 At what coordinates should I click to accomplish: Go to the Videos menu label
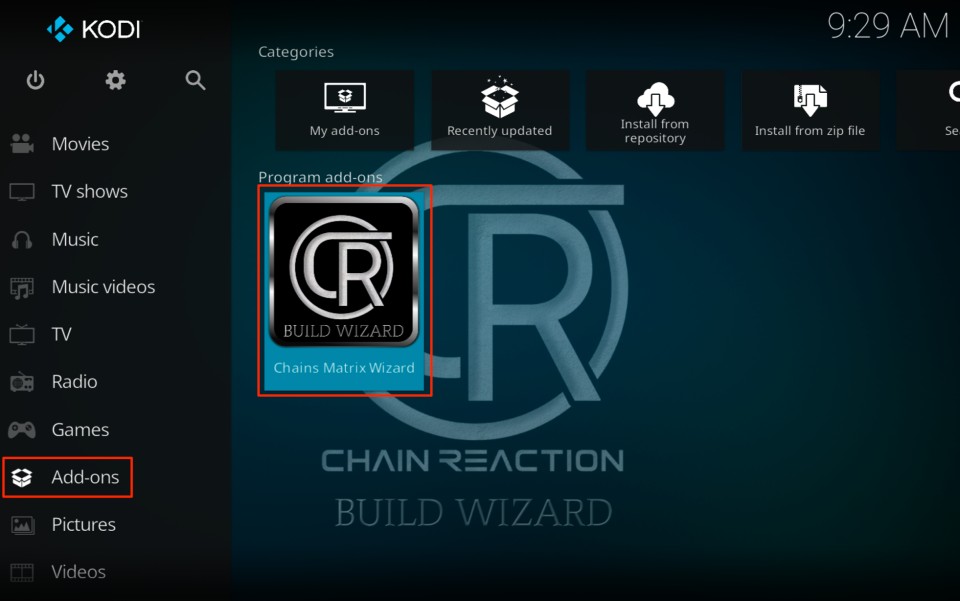[78, 572]
